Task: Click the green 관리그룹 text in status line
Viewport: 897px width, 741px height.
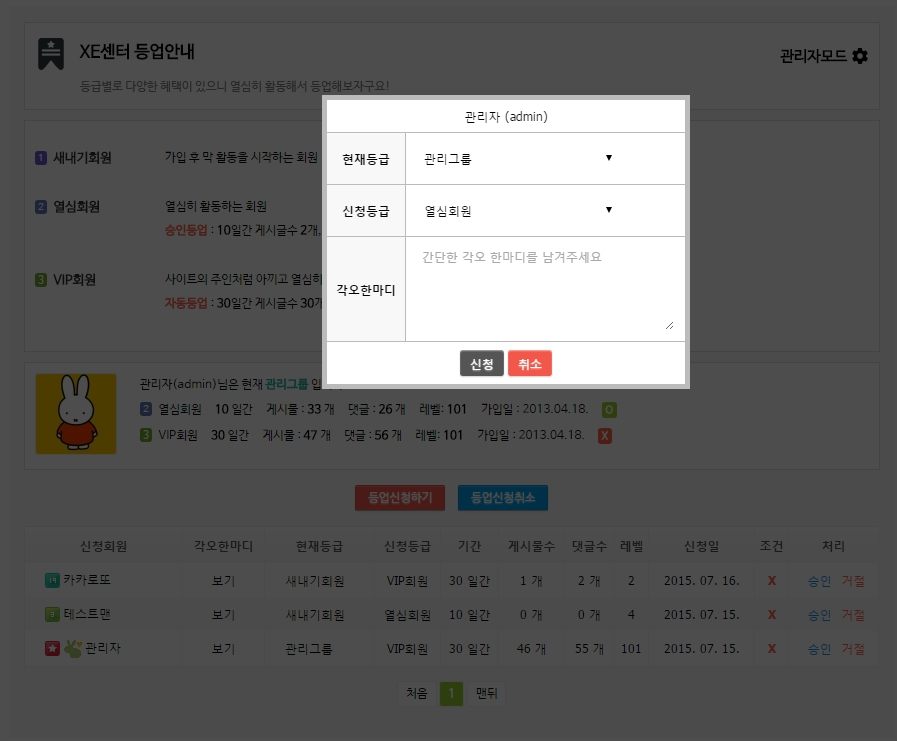Action: coord(287,384)
